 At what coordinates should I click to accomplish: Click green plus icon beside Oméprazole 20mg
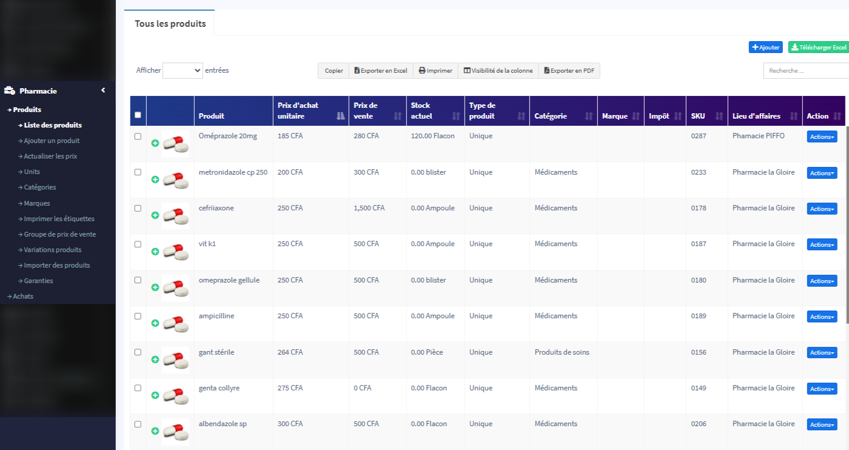tap(155, 144)
